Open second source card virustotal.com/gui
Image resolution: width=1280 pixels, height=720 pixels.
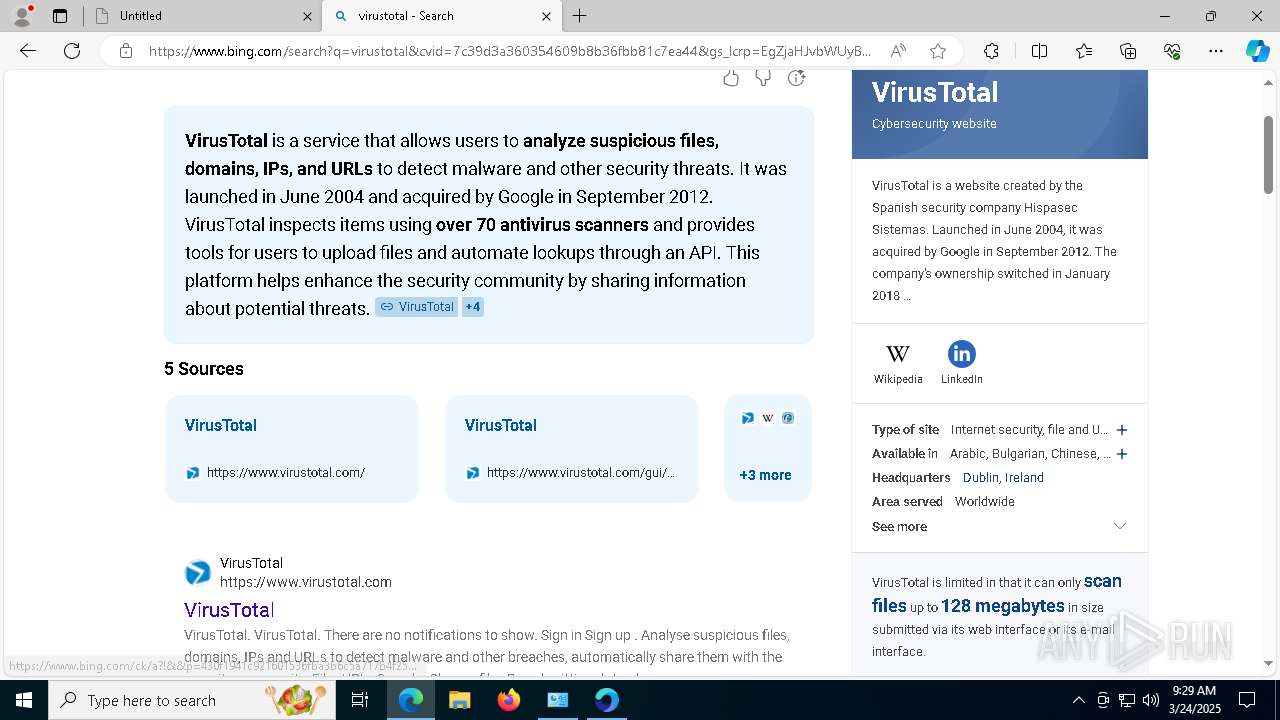tap(571, 448)
